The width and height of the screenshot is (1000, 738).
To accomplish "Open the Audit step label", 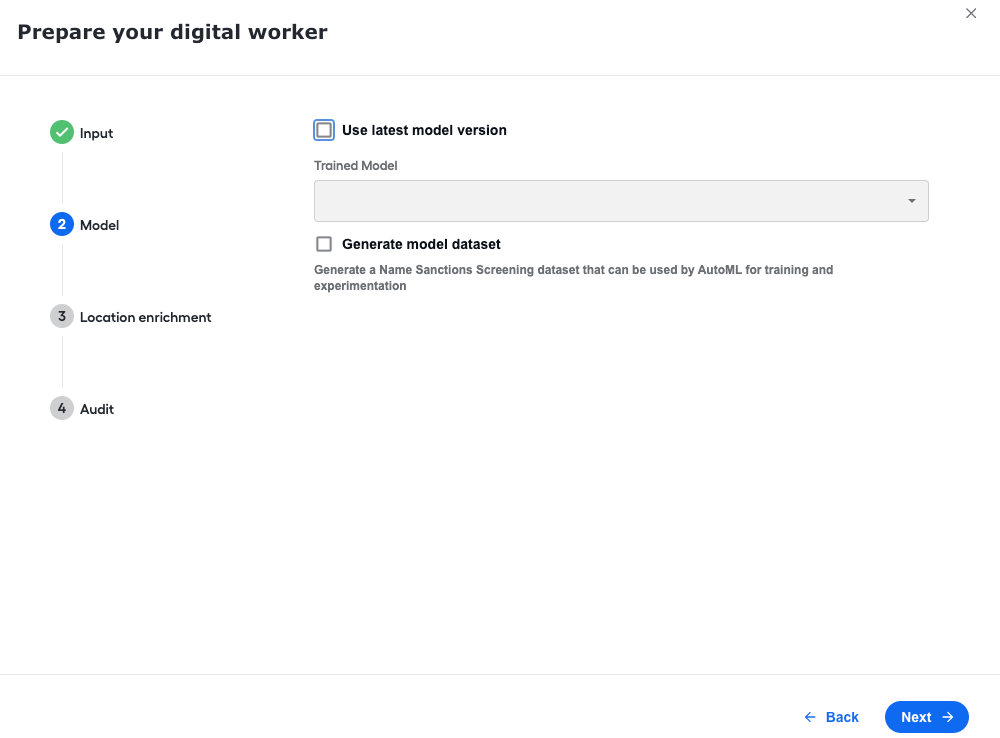I will tap(97, 409).
